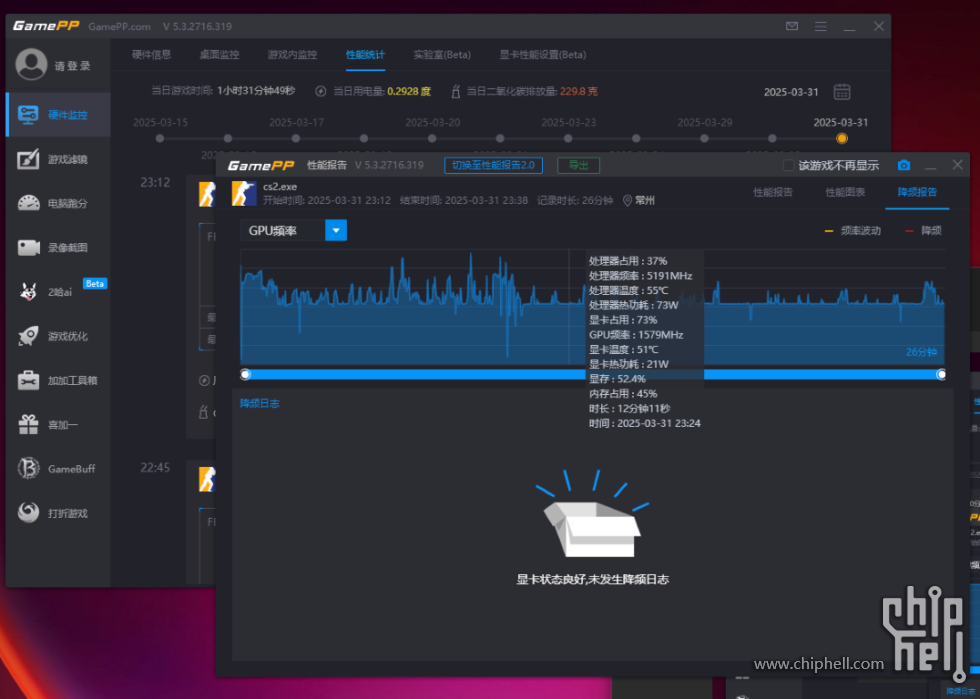Screen dimensions: 980x699
Task: Switch to 性能图表 tab in report window
Action: click(845, 192)
